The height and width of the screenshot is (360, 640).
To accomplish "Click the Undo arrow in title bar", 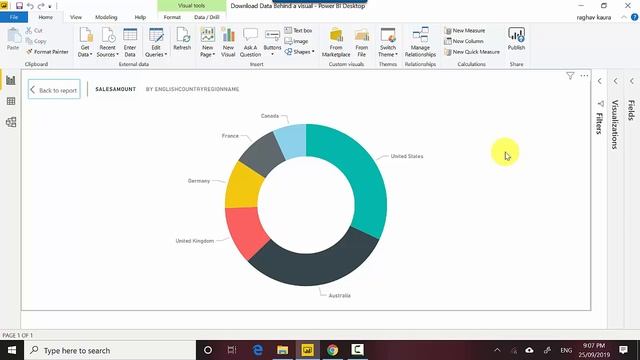I will tap(30, 6).
